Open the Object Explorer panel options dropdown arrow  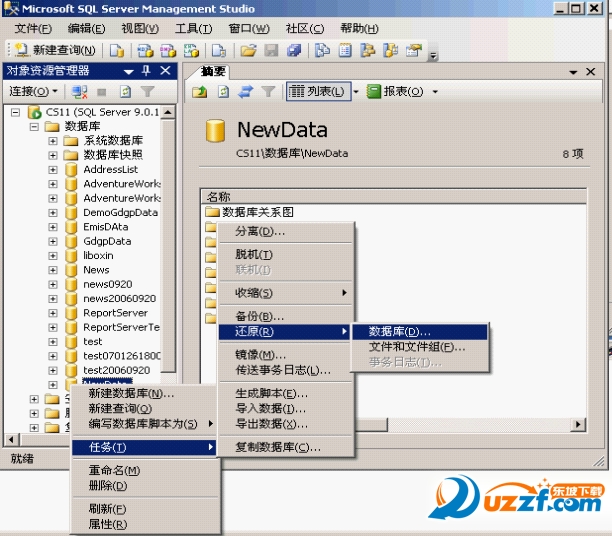[129, 71]
